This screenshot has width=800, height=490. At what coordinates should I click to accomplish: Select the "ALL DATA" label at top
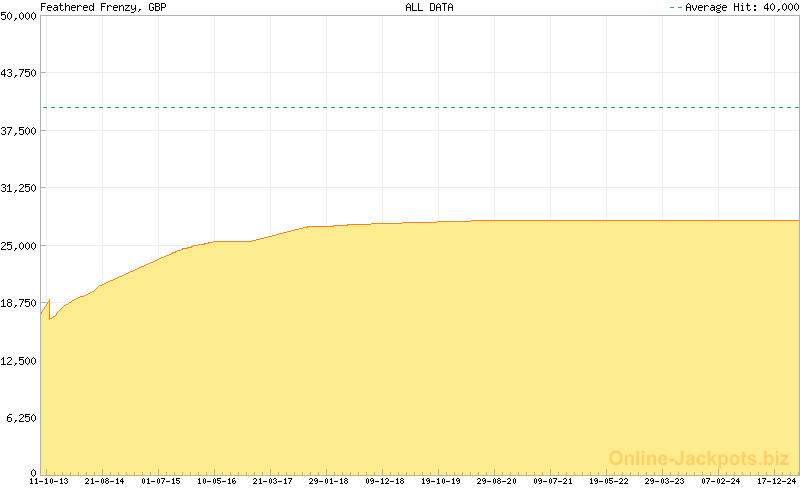(x=428, y=7)
